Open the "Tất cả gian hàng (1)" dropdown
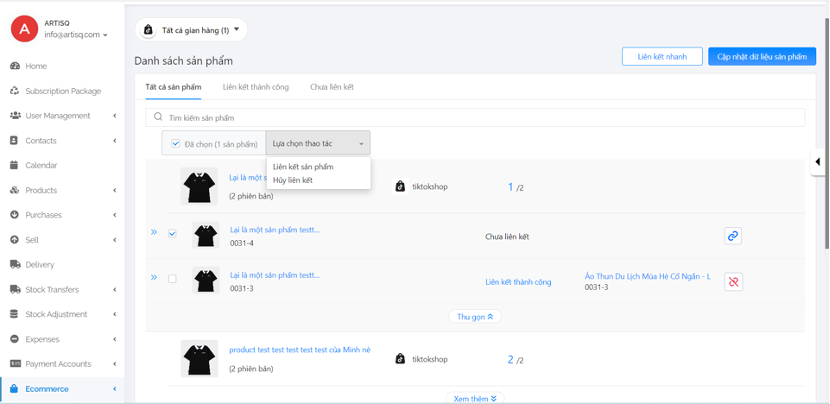 190,31
